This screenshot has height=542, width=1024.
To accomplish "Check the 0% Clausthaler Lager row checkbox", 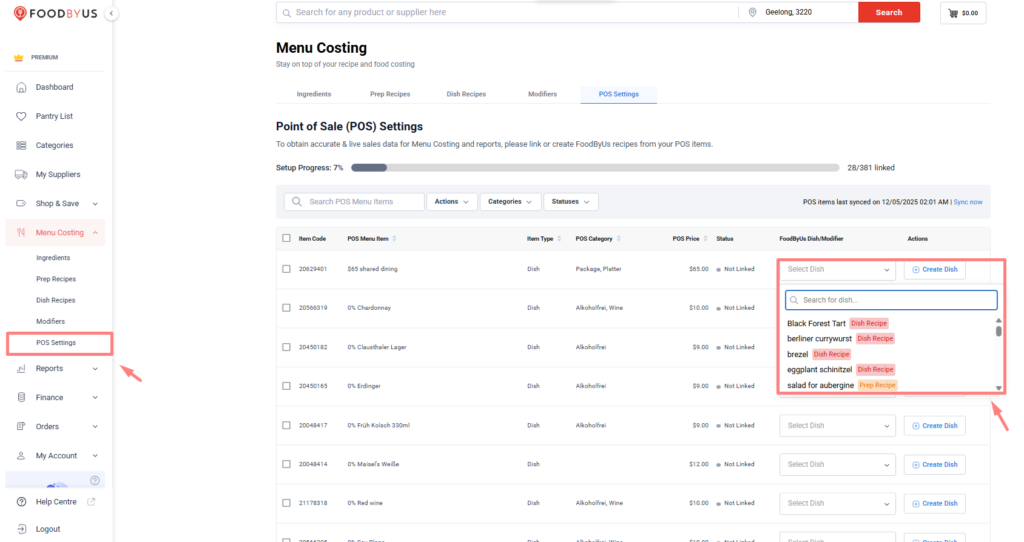I will (286, 347).
